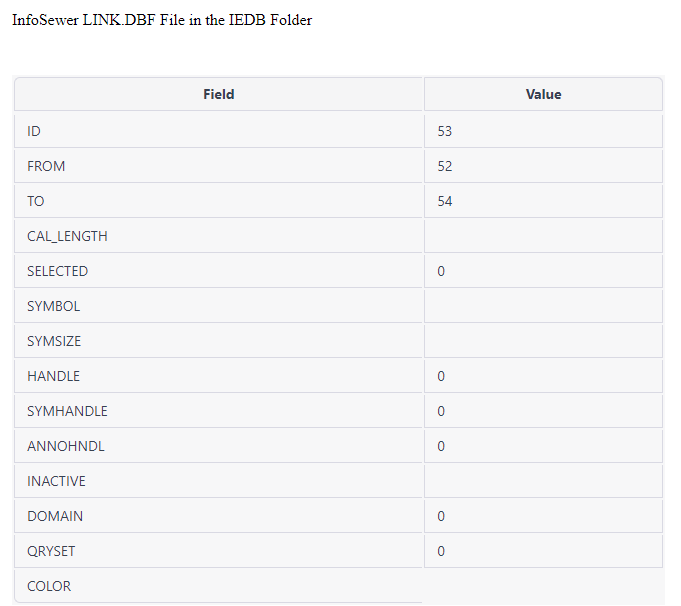Screen dimensions: 681x606
Task: Select the COLOR field cell
Action: [x=49, y=586]
